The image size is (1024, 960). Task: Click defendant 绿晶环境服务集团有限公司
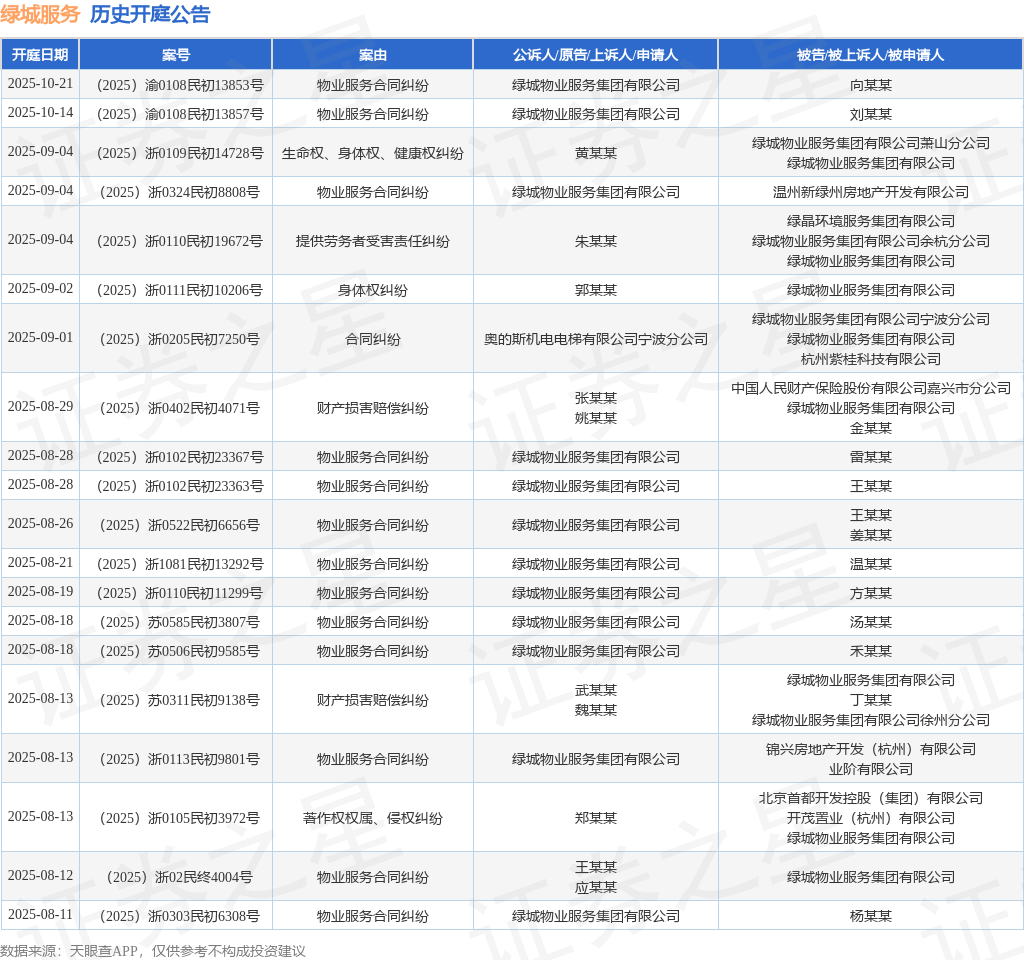coord(871,221)
